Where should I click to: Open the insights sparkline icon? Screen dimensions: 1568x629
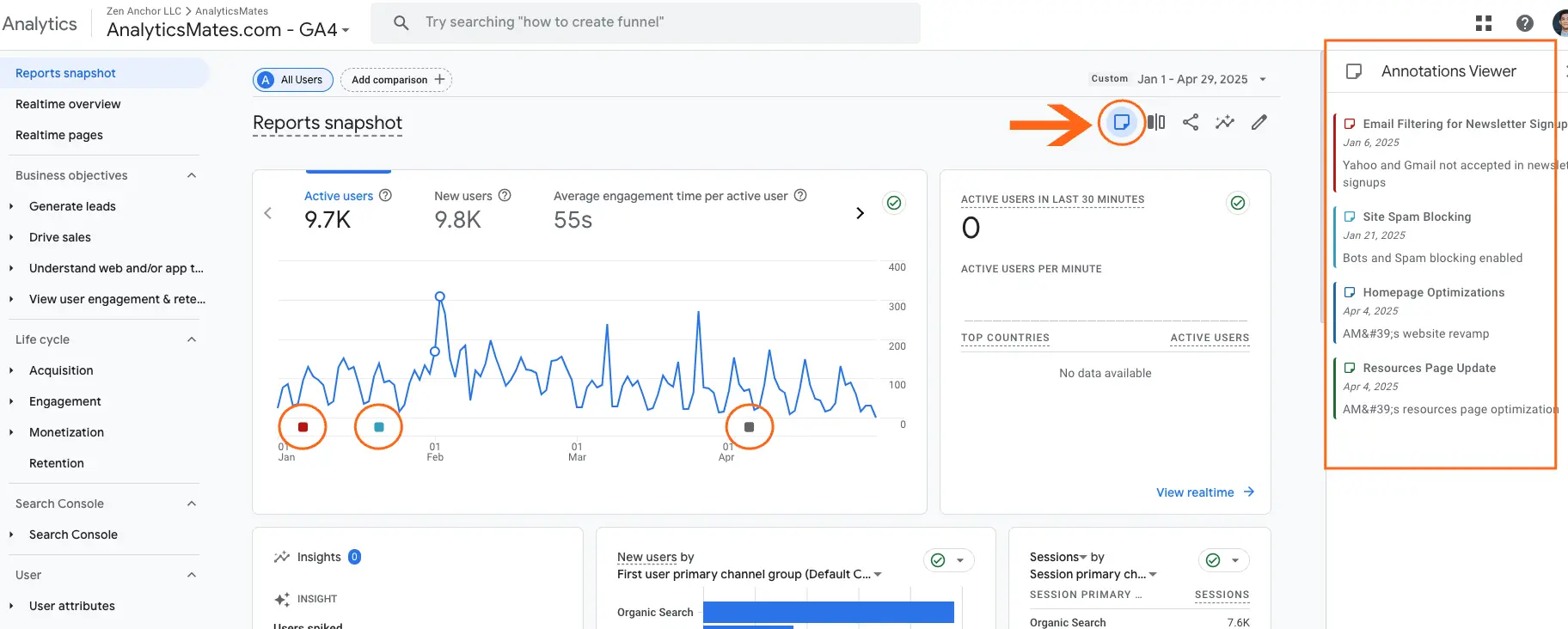point(1225,122)
